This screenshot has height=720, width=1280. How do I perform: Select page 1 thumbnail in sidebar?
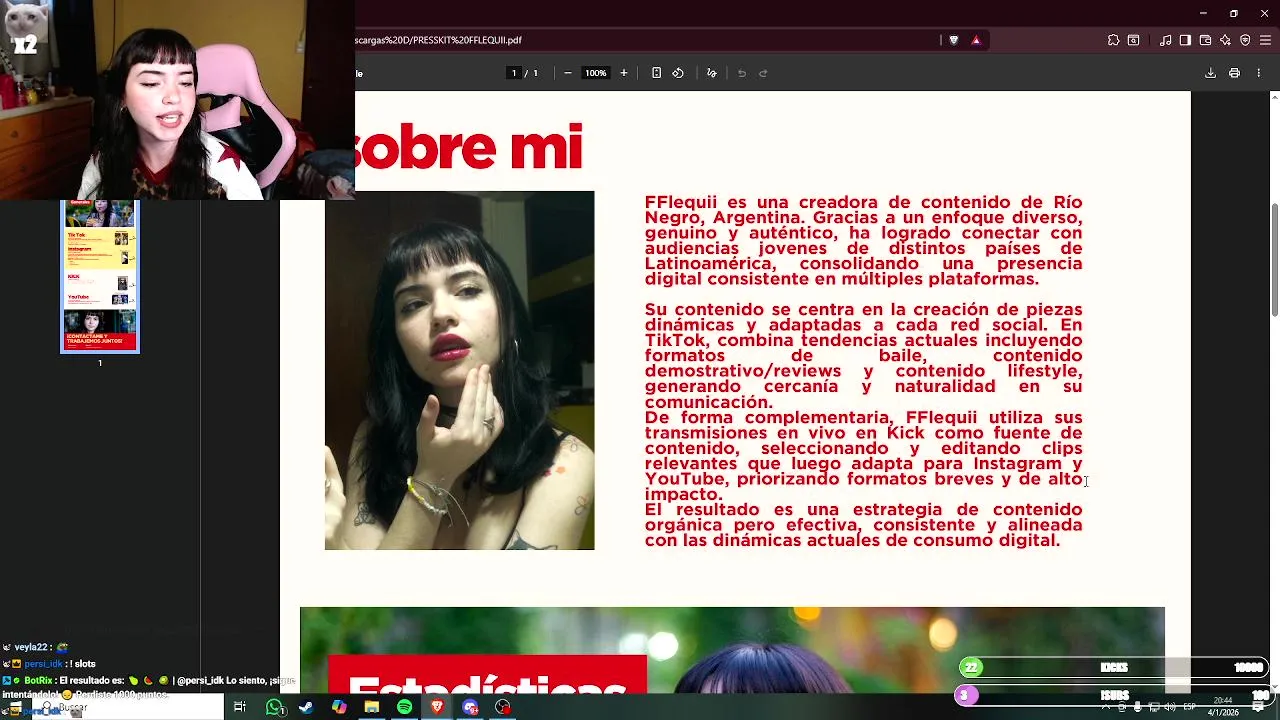[100, 277]
